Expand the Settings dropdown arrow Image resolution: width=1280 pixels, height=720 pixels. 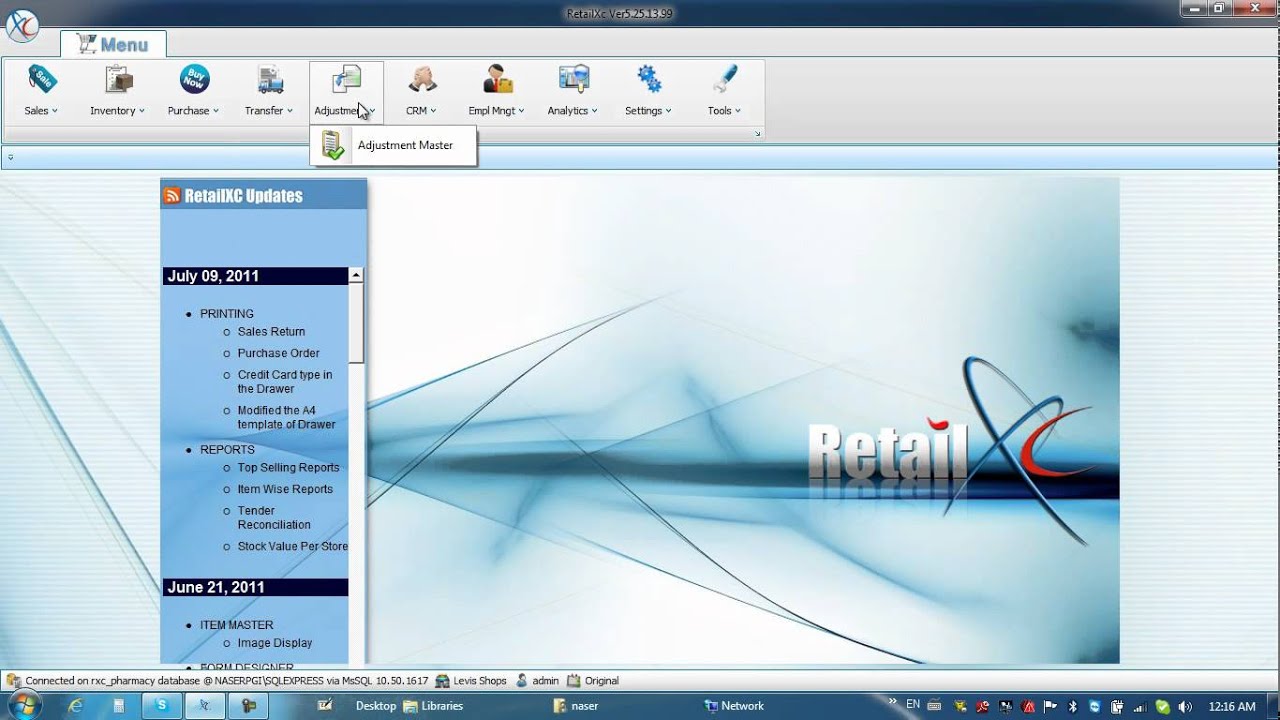(x=668, y=111)
